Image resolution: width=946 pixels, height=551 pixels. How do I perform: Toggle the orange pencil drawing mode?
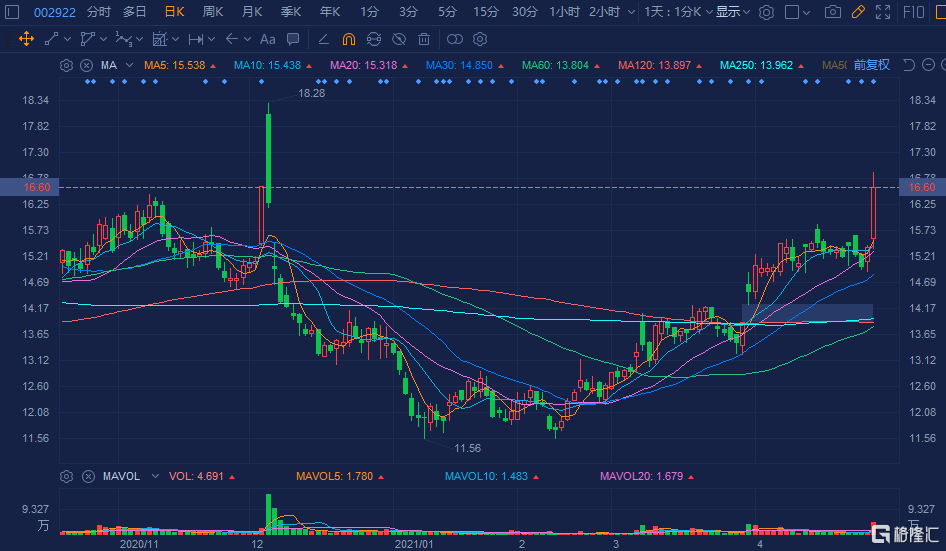857,12
